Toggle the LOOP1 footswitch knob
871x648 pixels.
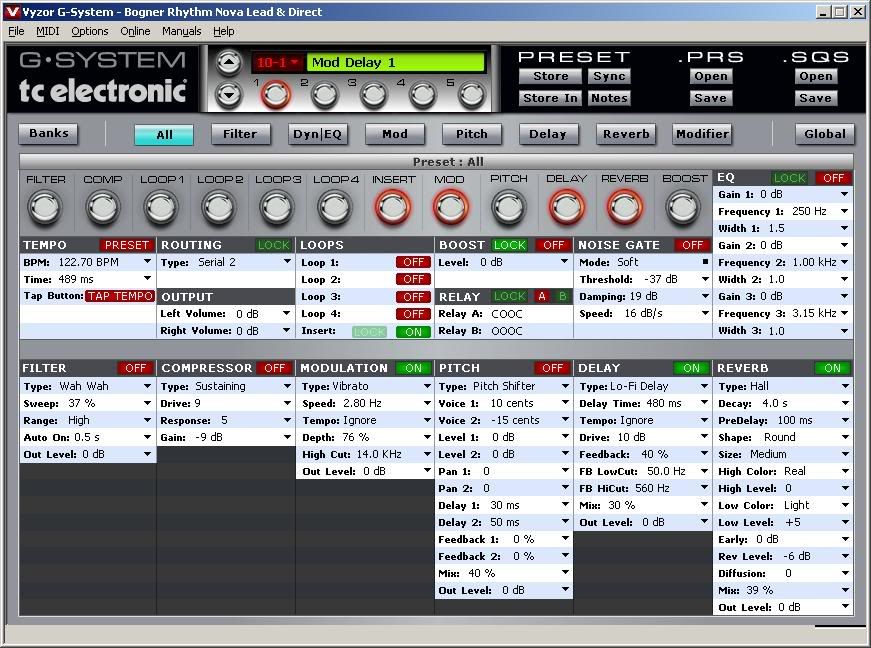(161, 207)
